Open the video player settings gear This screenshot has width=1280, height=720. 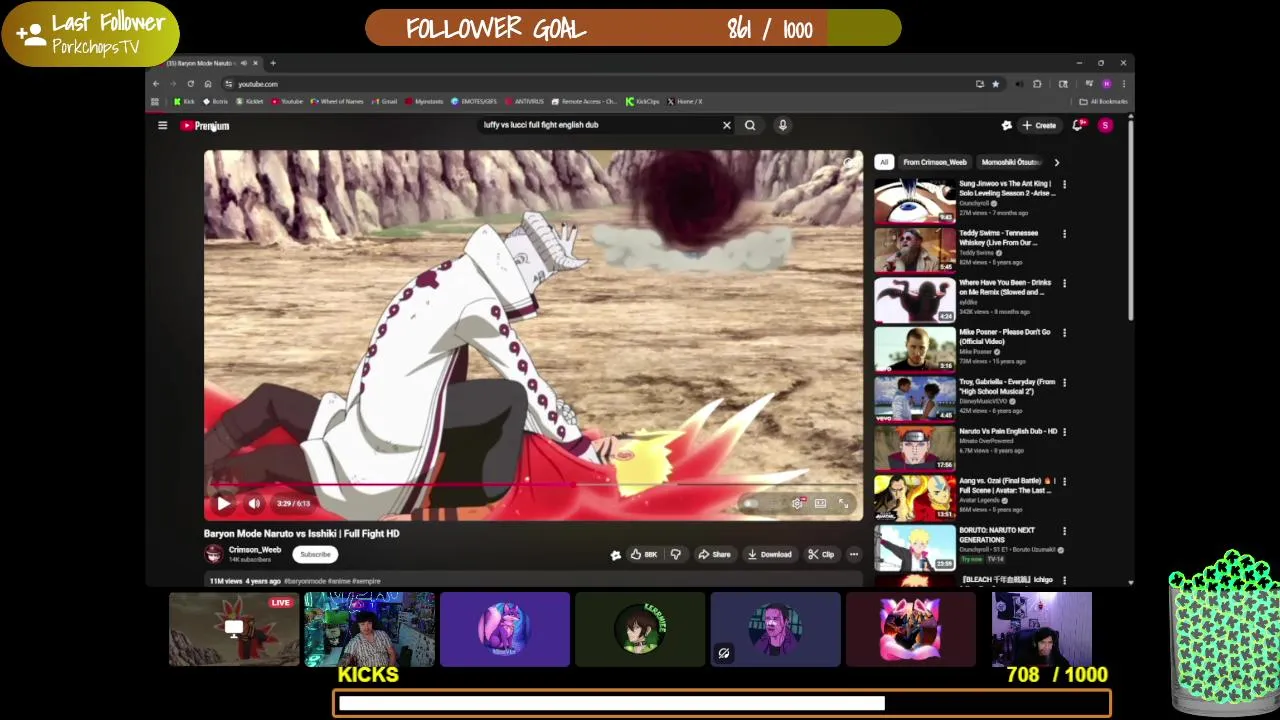(x=797, y=504)
